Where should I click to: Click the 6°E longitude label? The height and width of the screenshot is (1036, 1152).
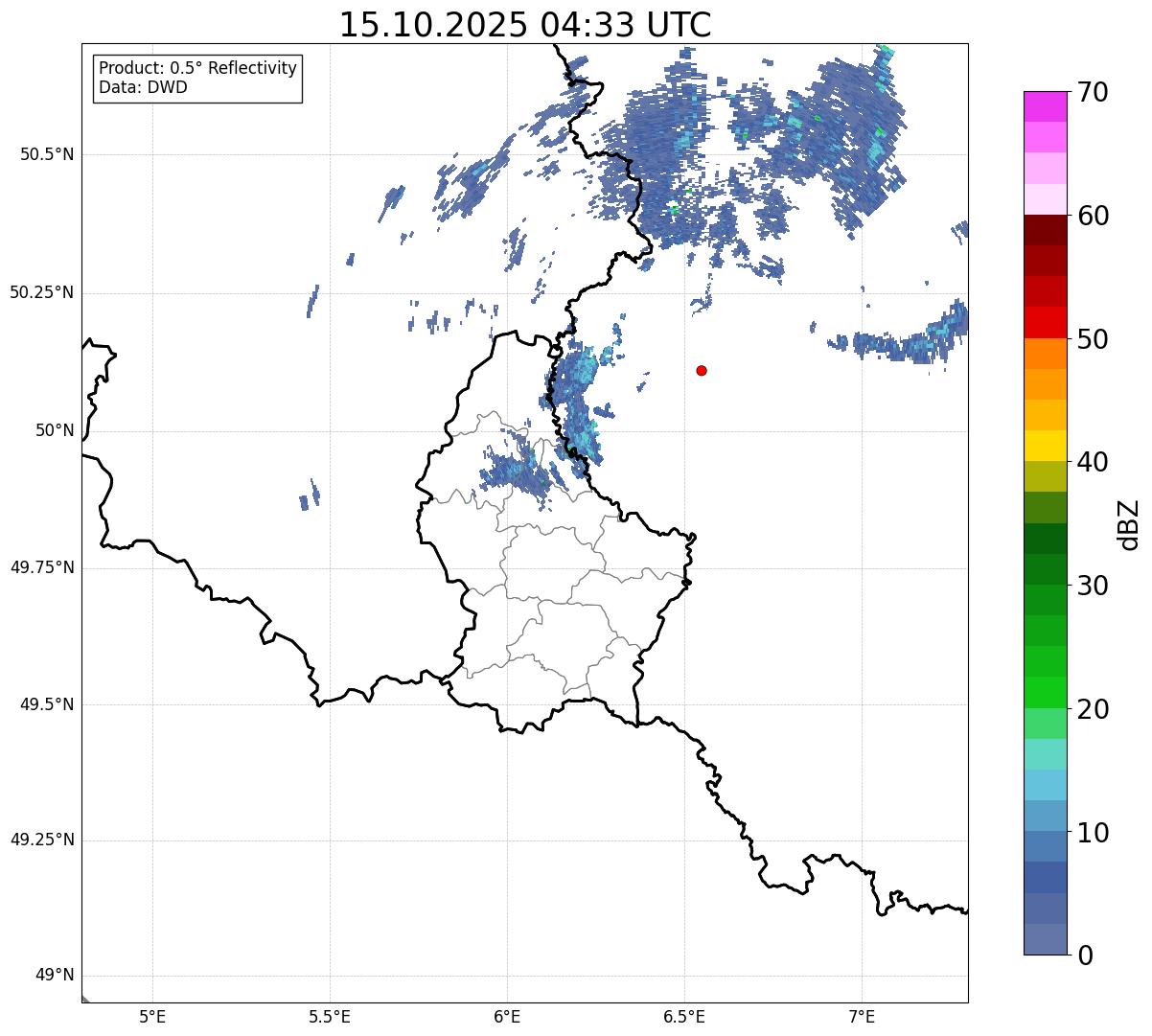(507, 1017)
